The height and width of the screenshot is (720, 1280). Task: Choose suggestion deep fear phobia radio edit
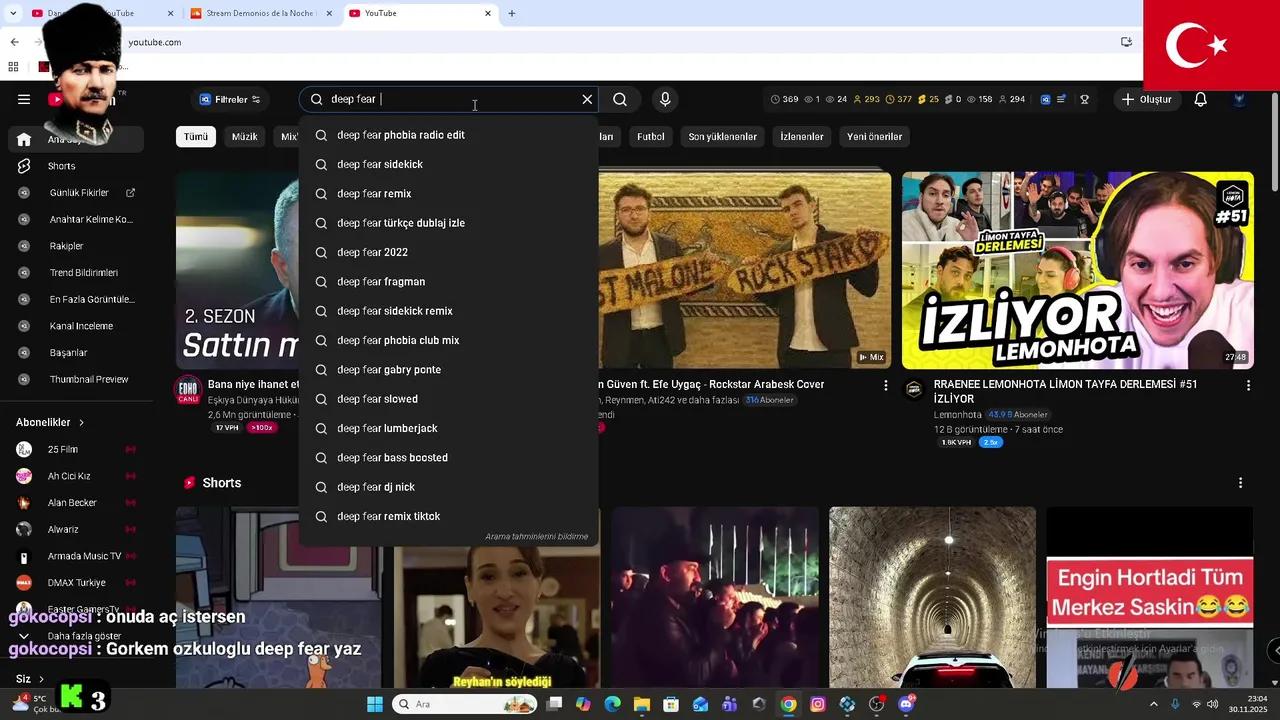pyautogui.click(x=448, y=135)
